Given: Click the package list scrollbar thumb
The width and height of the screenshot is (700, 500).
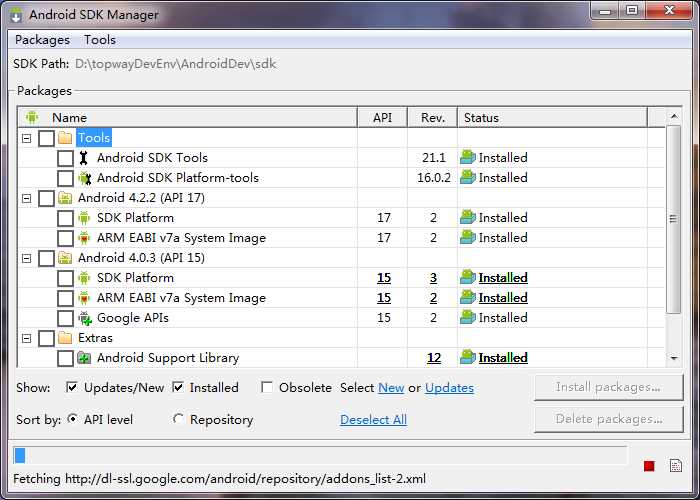Looking at the screenshot, I should point(673,219).
